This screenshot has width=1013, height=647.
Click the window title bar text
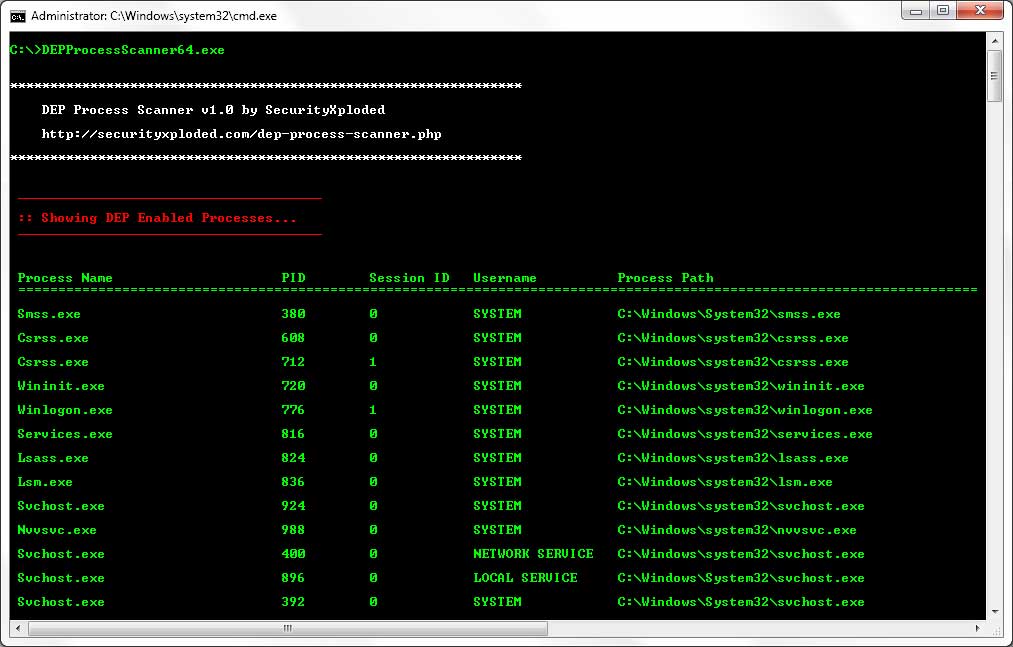tap(154, 16)
